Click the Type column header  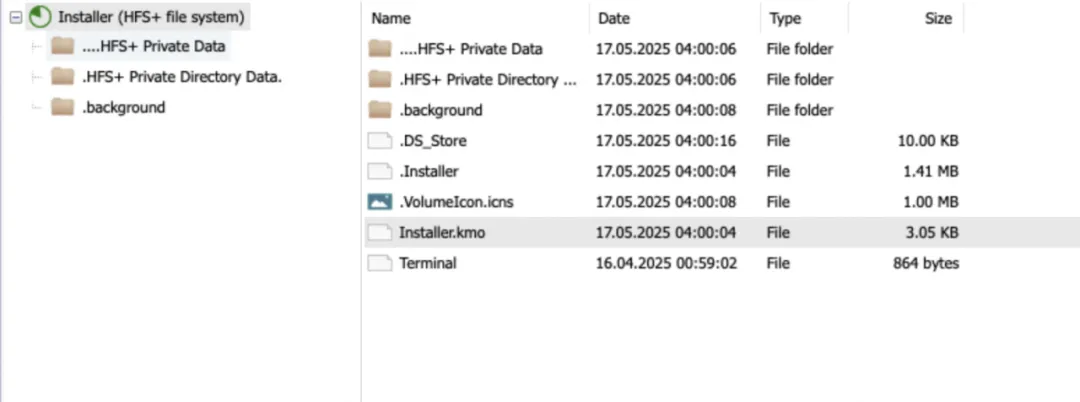coord(785,18)
